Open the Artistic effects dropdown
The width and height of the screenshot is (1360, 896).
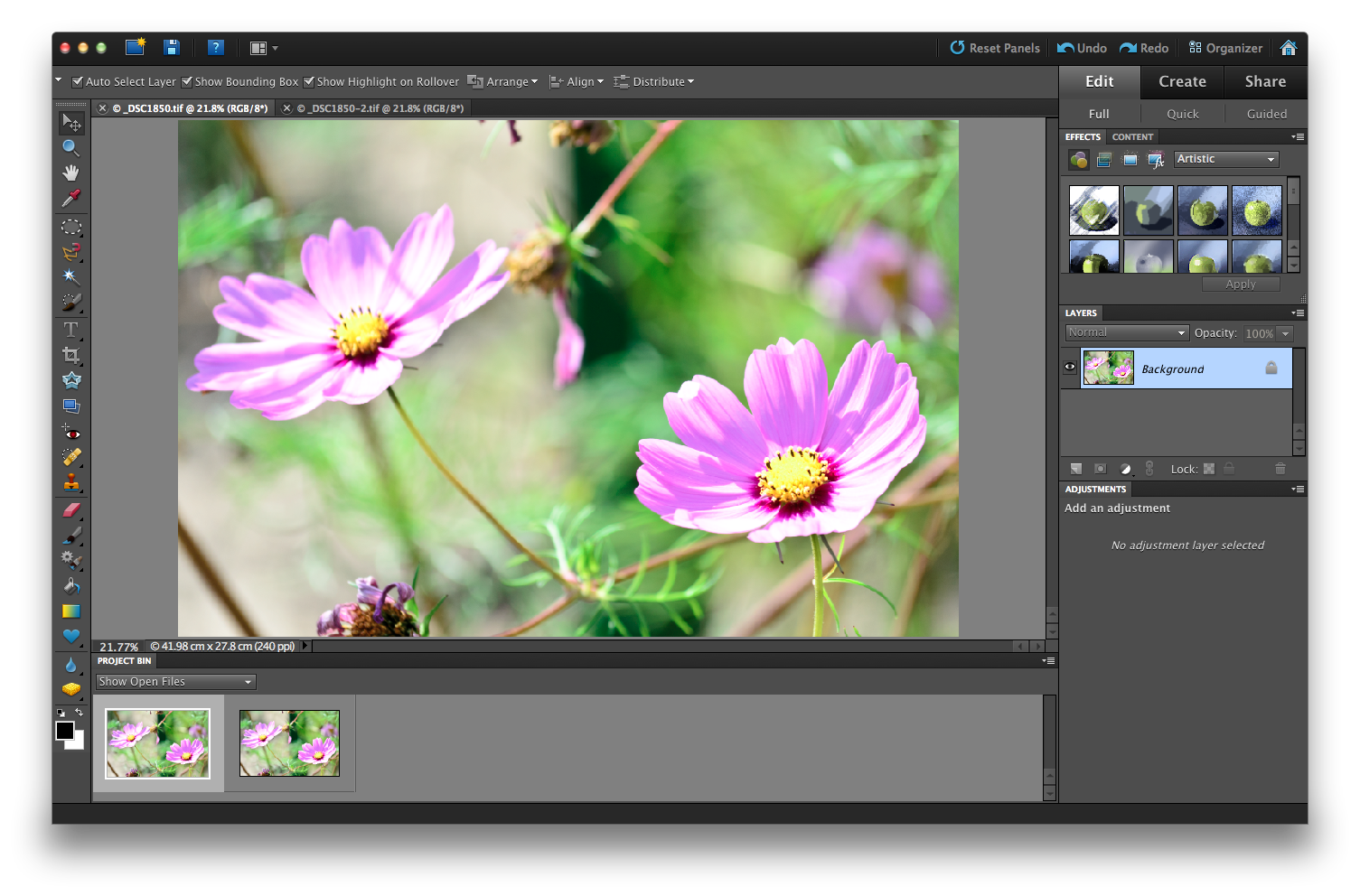1226,159
